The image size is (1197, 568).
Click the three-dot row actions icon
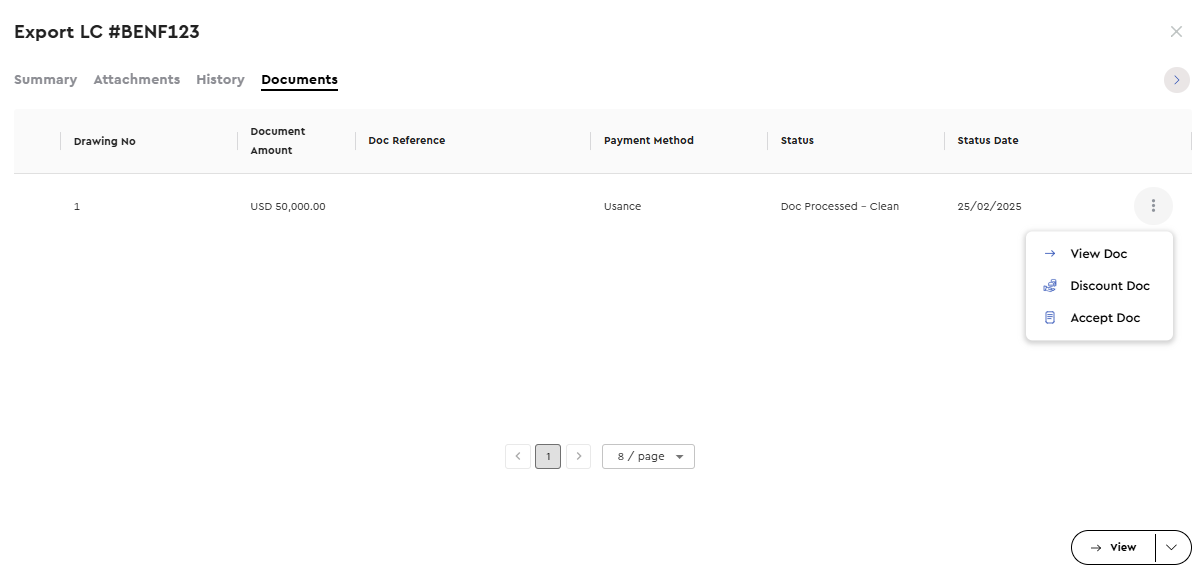(1153, 205)
